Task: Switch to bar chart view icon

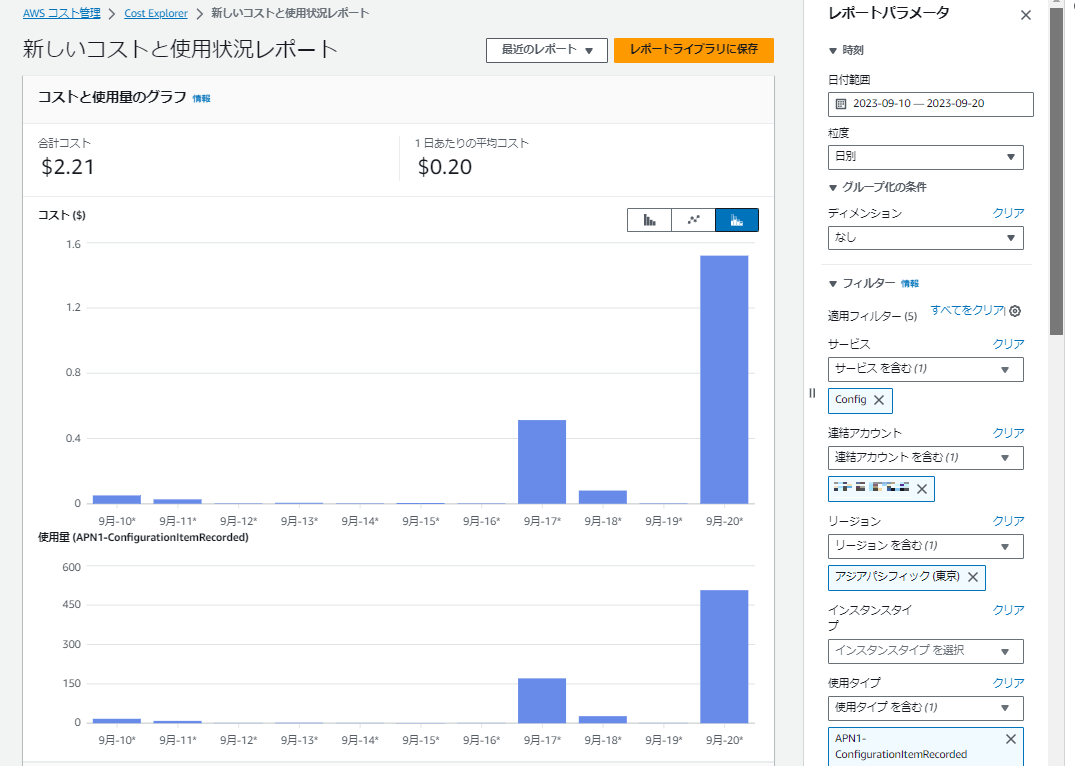Action: [649, 220]
